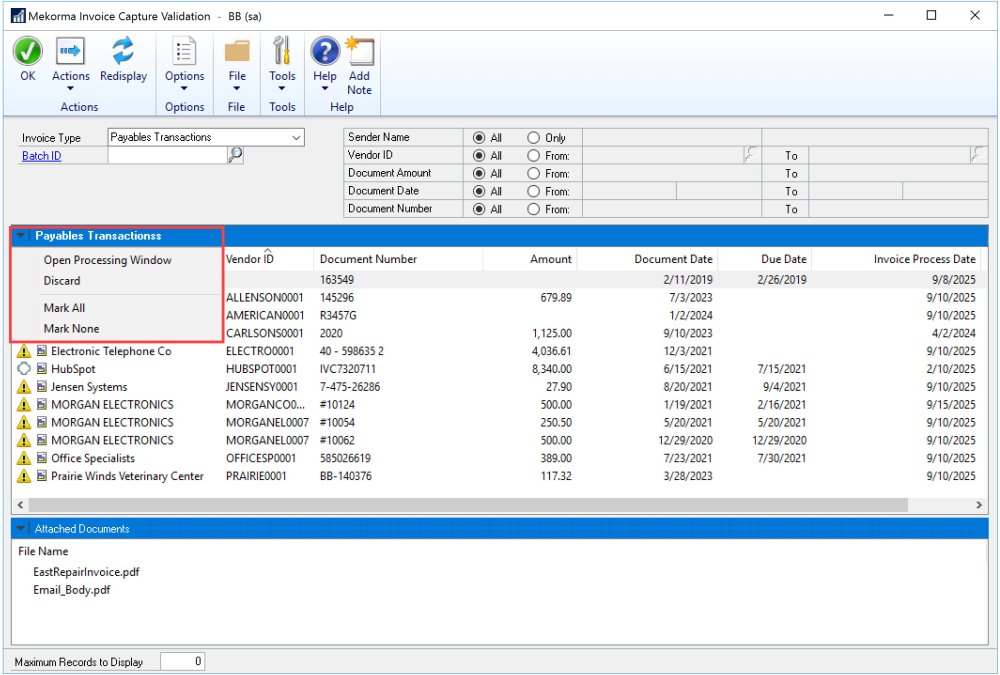Image resolution: width=1000 pixels, height=675 pixels.
Task: Expand the Invoice Type dropdown
Action: pyautogui.click(x=296, y=137)
